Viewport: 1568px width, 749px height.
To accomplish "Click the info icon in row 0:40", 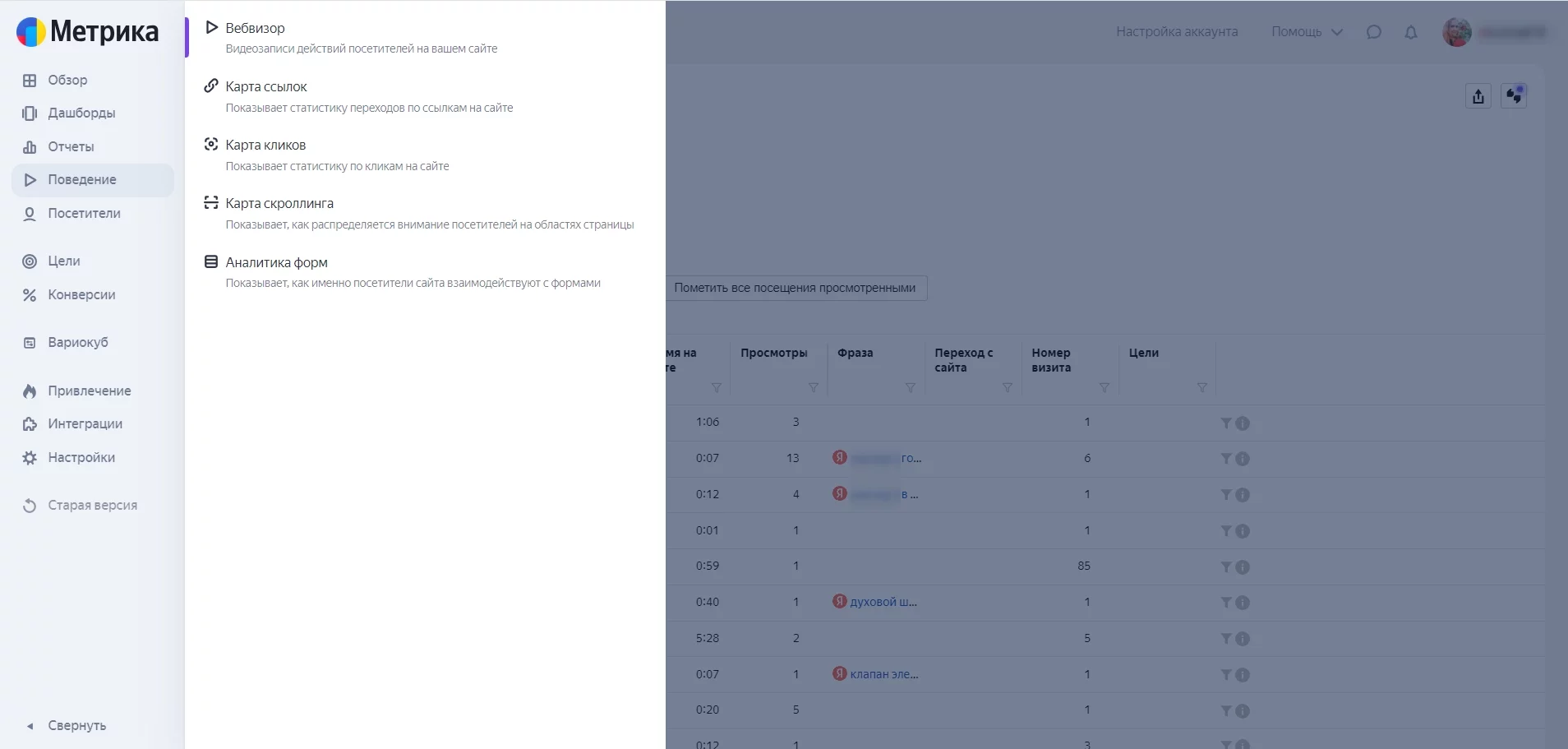I will point(1243,603).
